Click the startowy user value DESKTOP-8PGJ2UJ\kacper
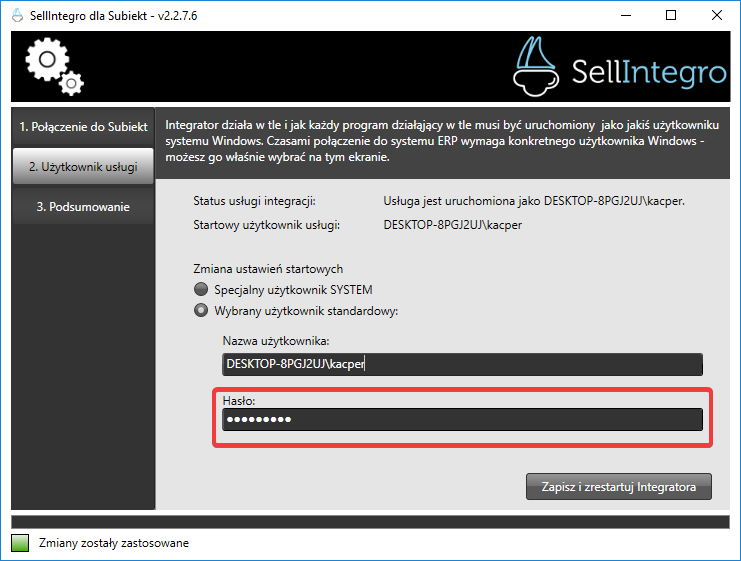The width and height of the screenshot is (741, 561). point(453,225)
